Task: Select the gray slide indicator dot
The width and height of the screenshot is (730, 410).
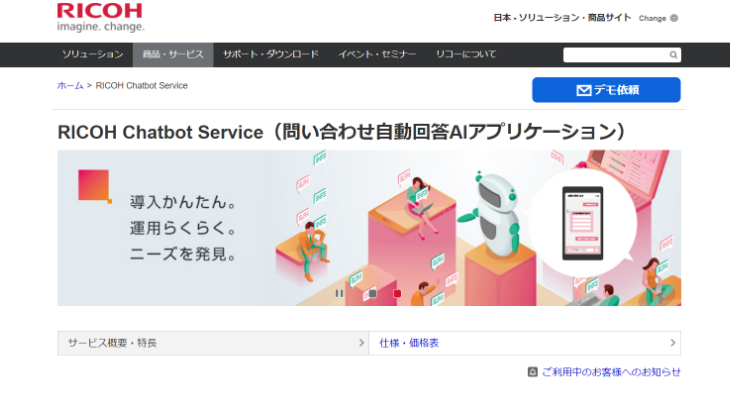Action: point(372,293)
